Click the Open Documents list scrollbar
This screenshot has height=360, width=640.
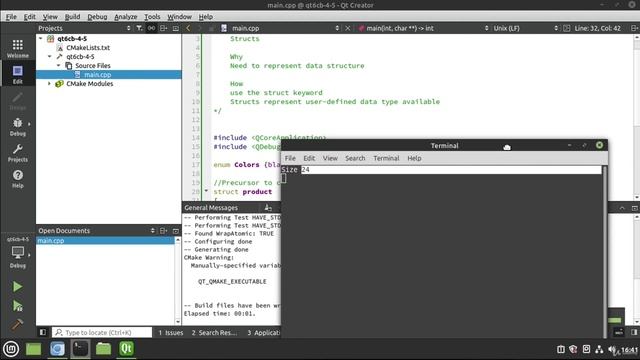pos(178,281)
